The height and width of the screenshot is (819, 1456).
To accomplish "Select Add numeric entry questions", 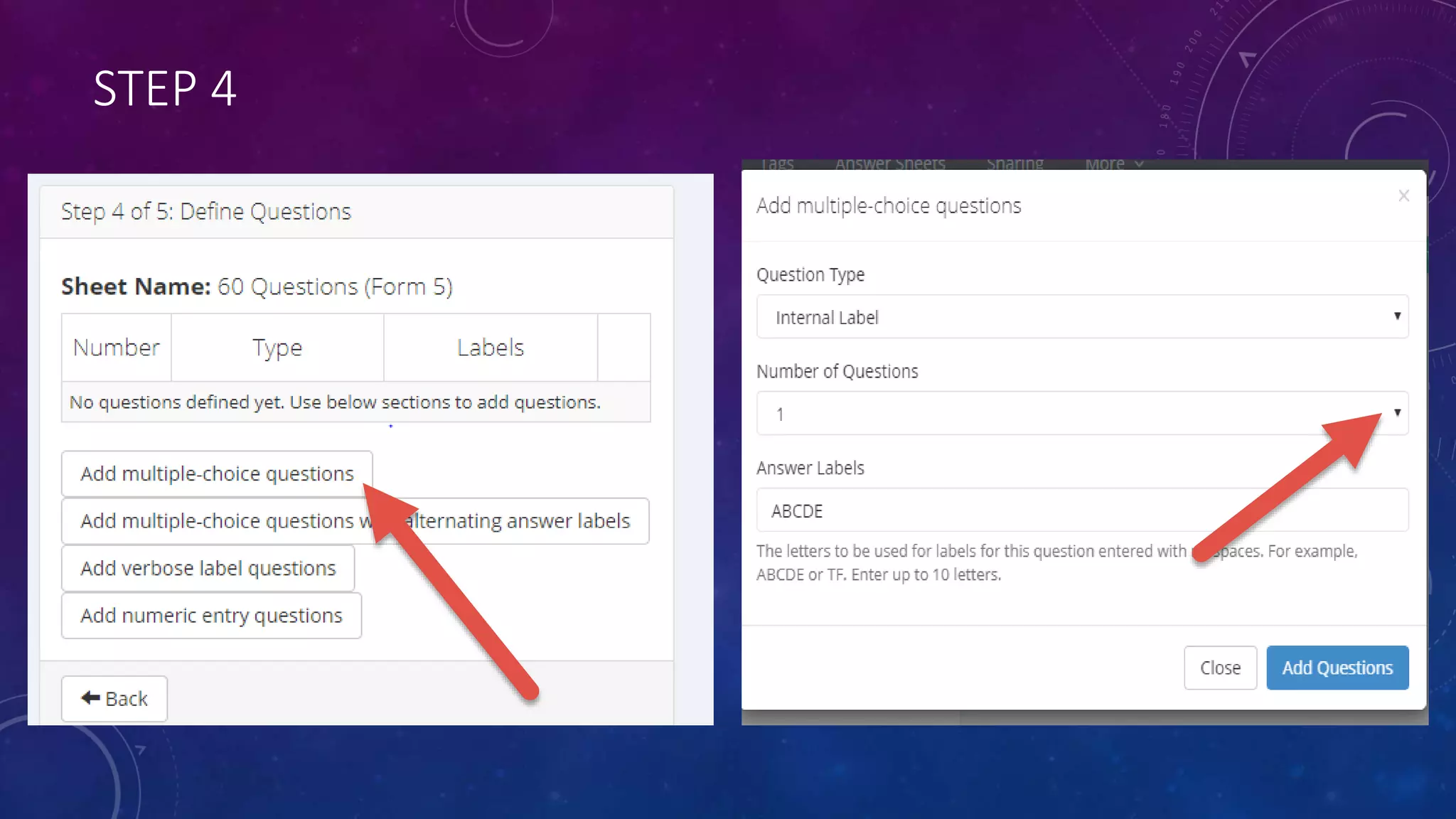I will coord(211,616).
